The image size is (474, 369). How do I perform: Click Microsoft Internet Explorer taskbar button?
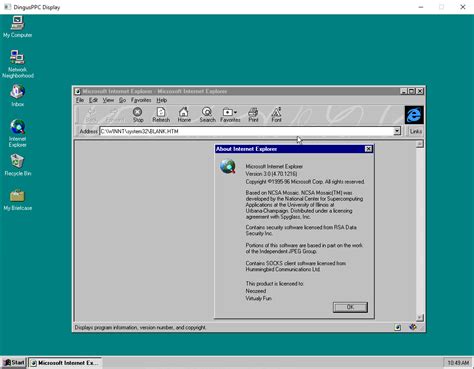(65, 363)
